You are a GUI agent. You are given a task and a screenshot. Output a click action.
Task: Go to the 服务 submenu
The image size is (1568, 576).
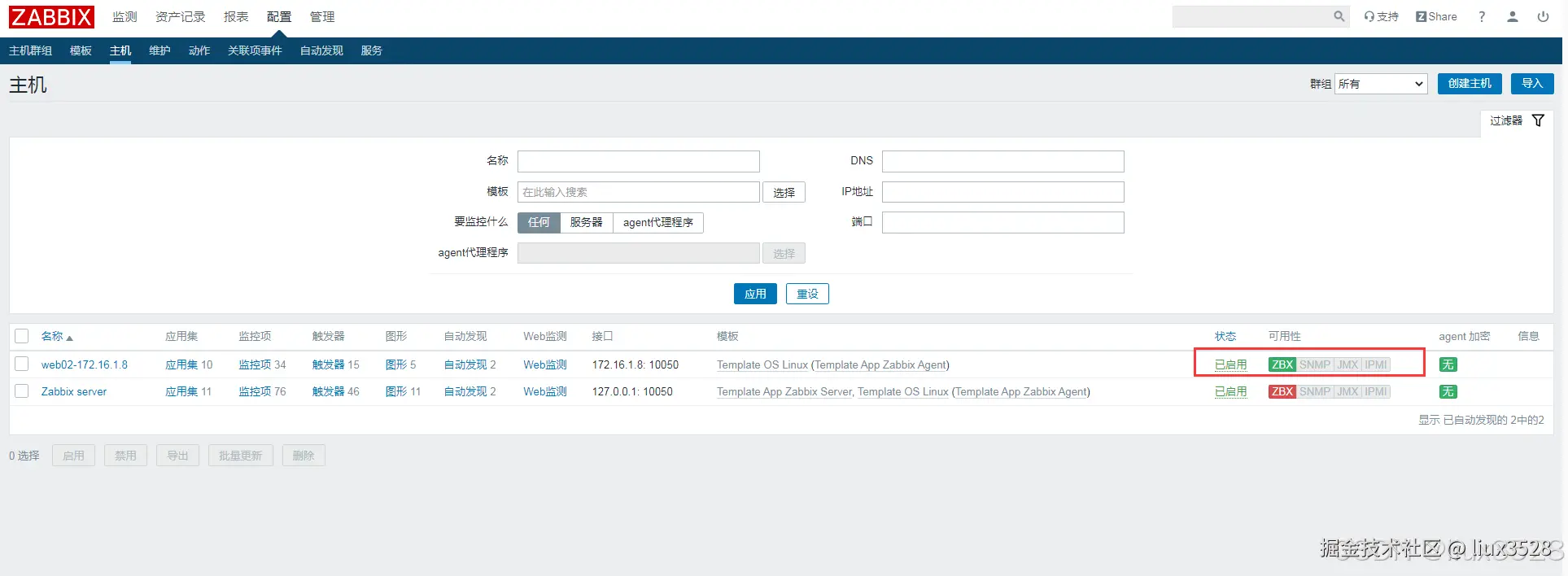tap(372, 50)
